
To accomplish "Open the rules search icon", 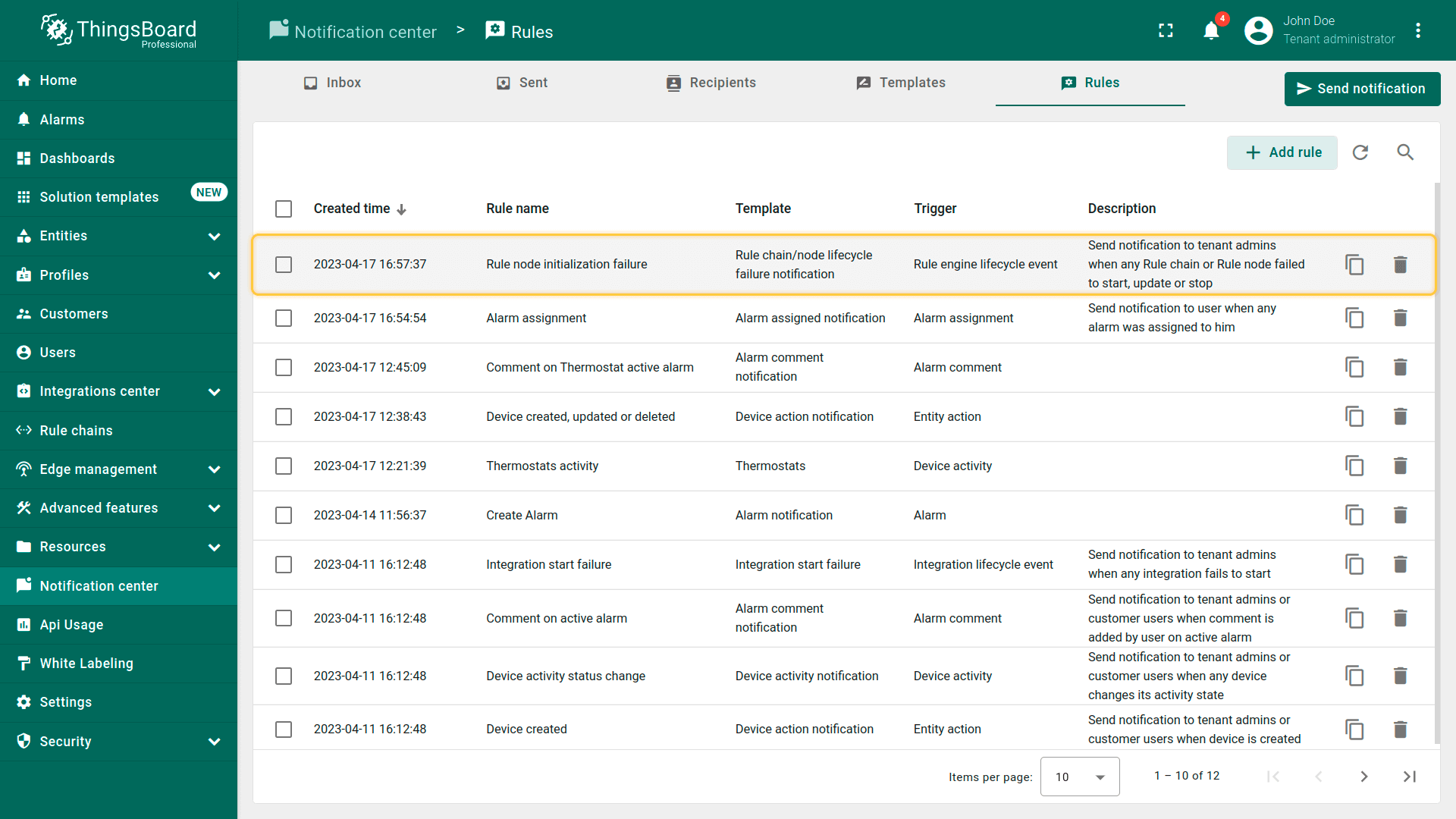I will pos(1405,152).
